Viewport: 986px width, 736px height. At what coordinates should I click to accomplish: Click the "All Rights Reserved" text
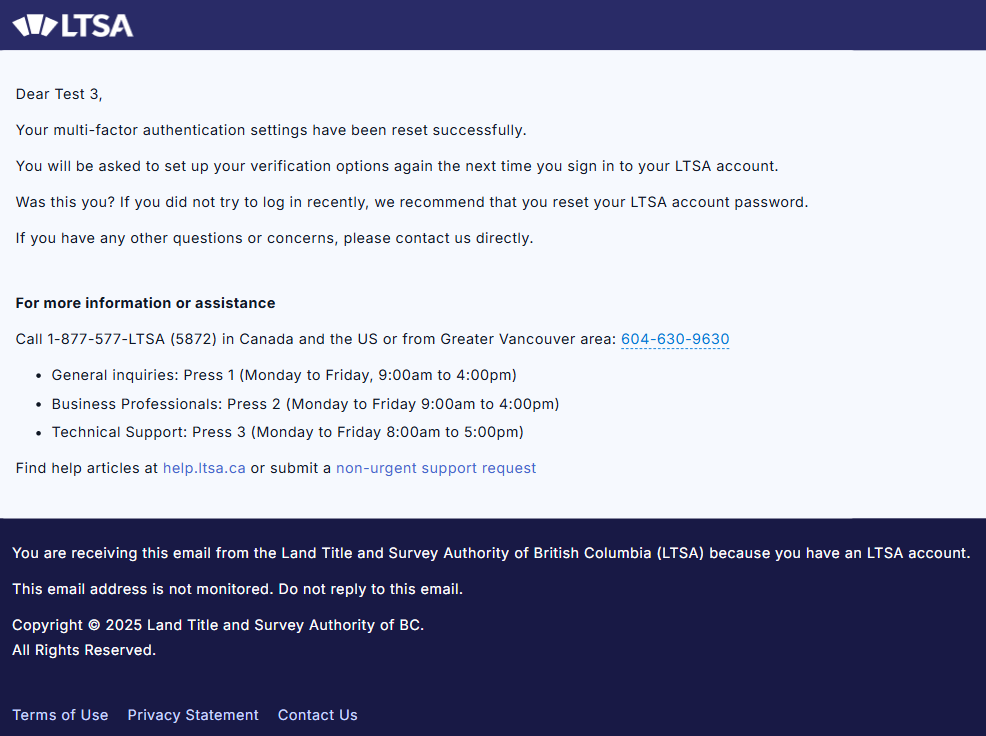point(84,650)
